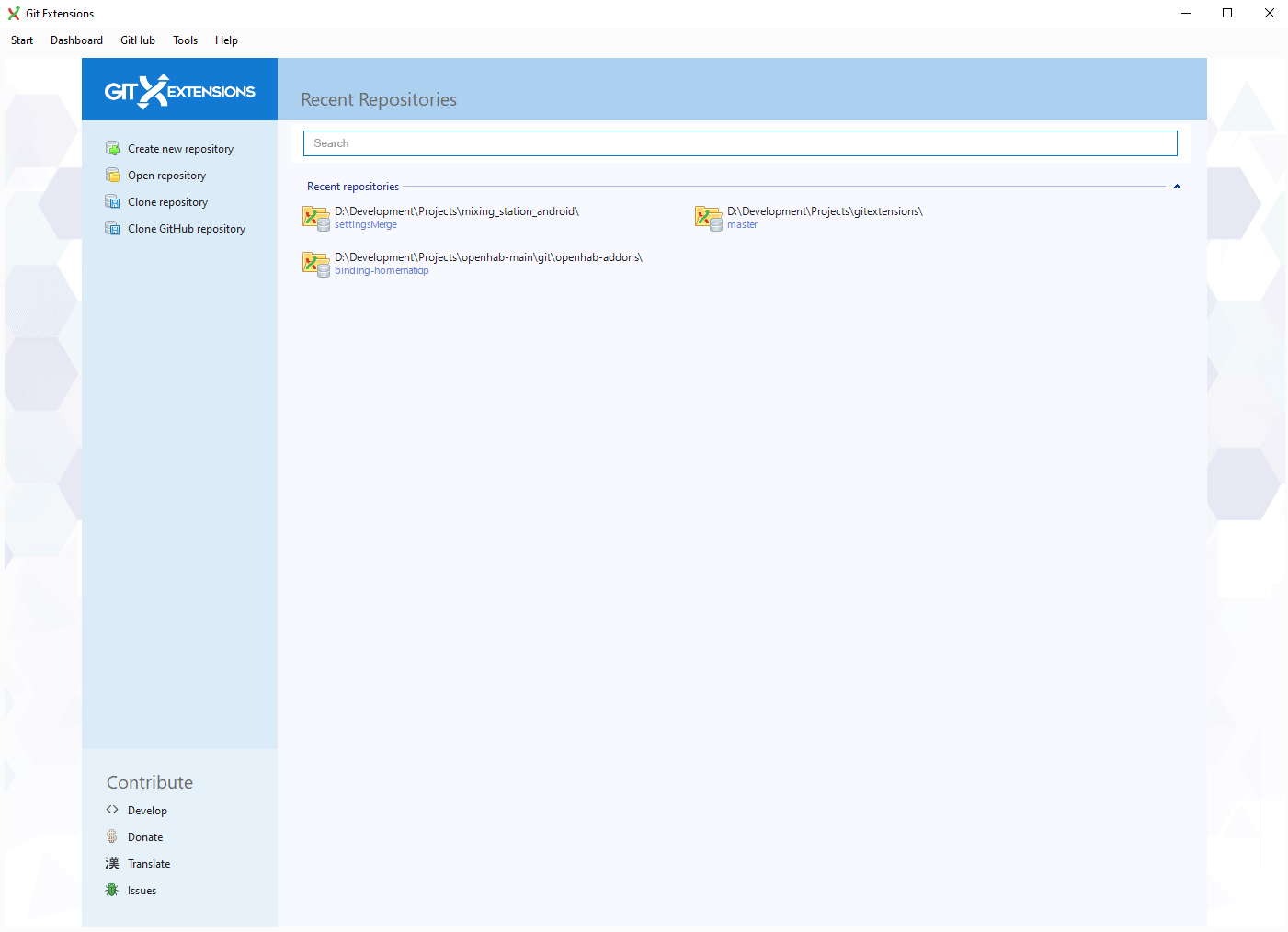Click the Create new repository icon
The height and width of the screenshot is (932, 1288).
pyautogui.click(x=112, y=148)
